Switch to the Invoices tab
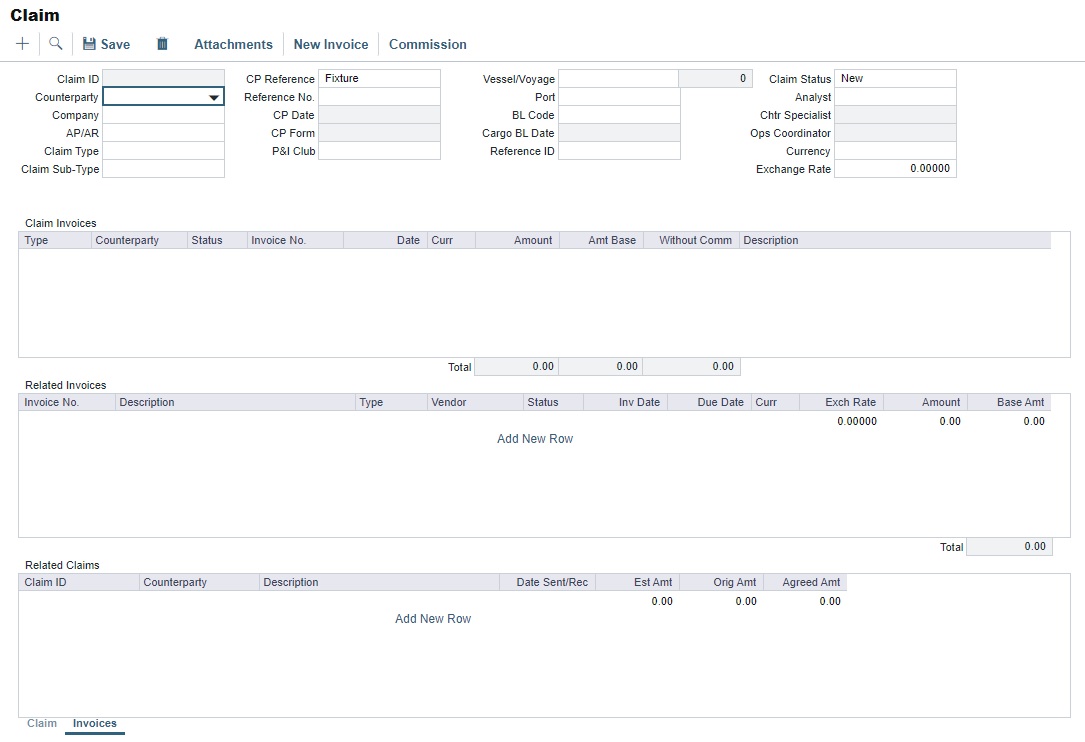1085x742 pixels. pos(94,723)
